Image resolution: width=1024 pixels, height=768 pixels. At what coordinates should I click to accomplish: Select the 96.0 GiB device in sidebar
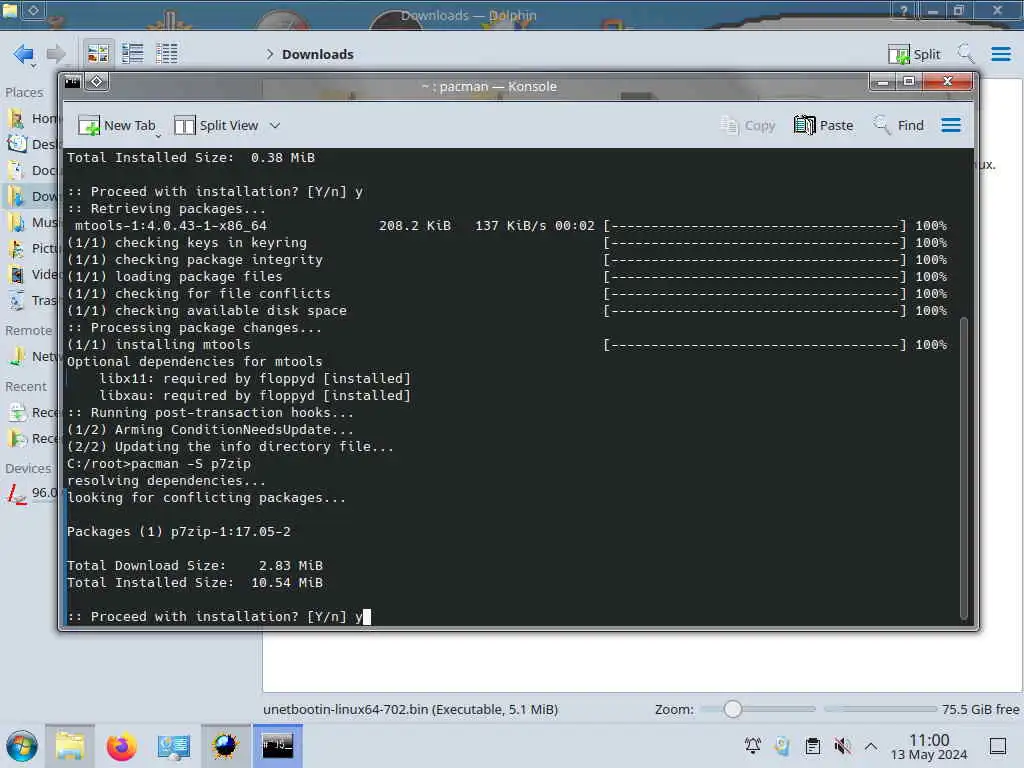pos(34,493)
